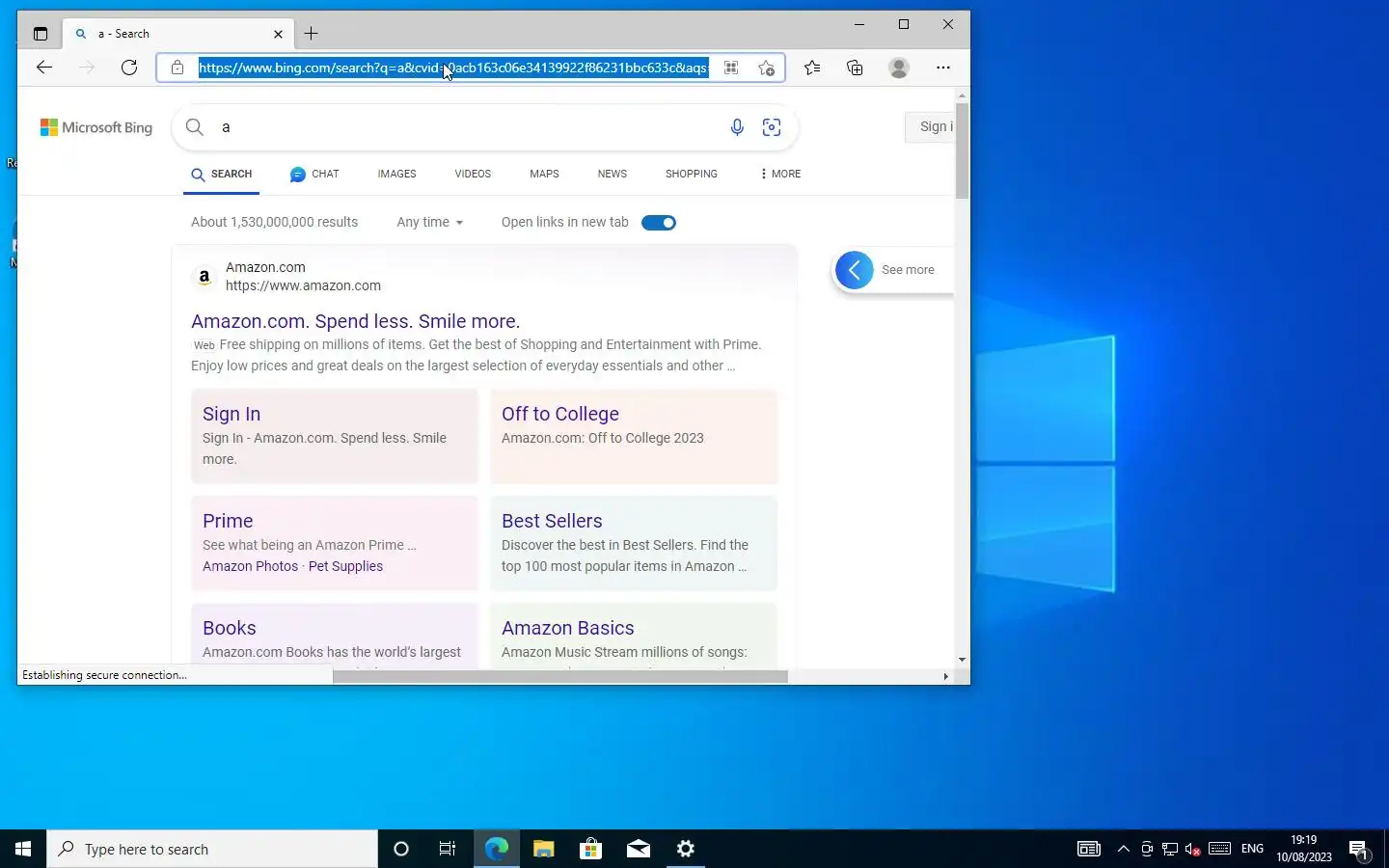Switch to the NEWS tab

coord(613,174)
